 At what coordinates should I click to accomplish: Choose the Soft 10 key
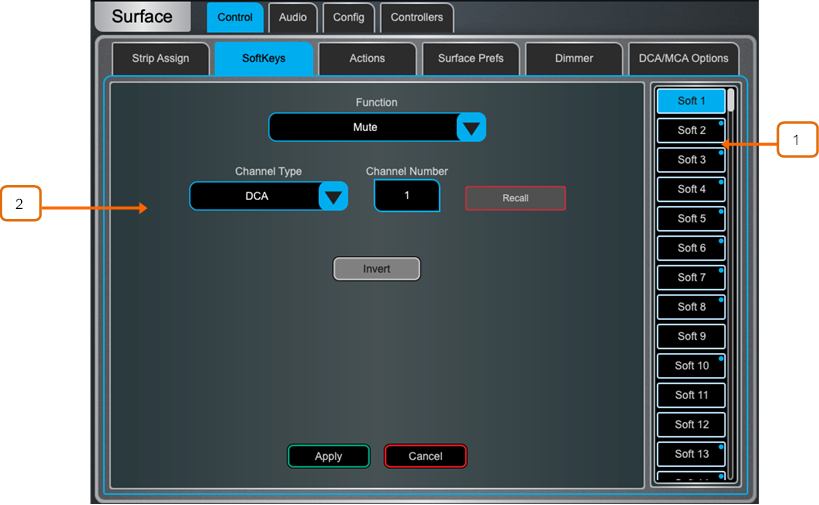(x=691, y=366)
